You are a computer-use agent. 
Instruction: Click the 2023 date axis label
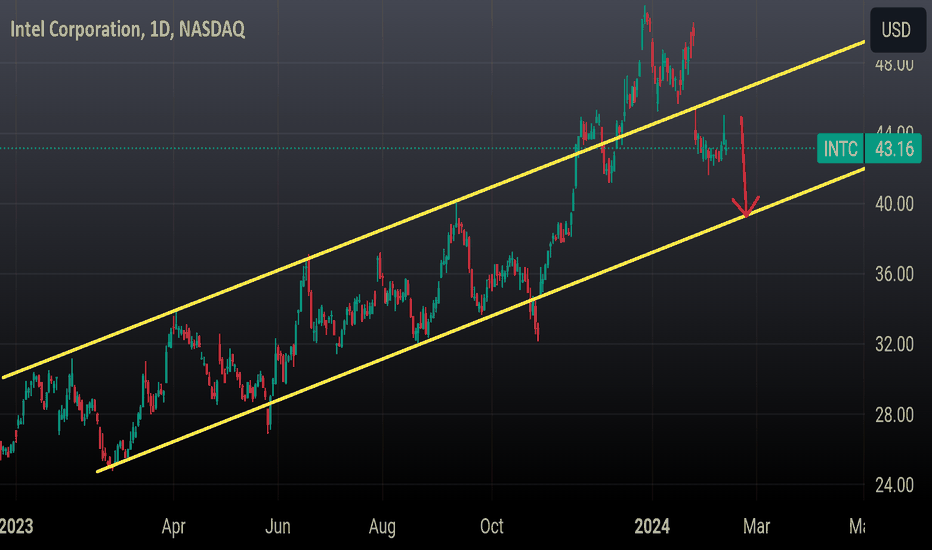pos(16,527)
